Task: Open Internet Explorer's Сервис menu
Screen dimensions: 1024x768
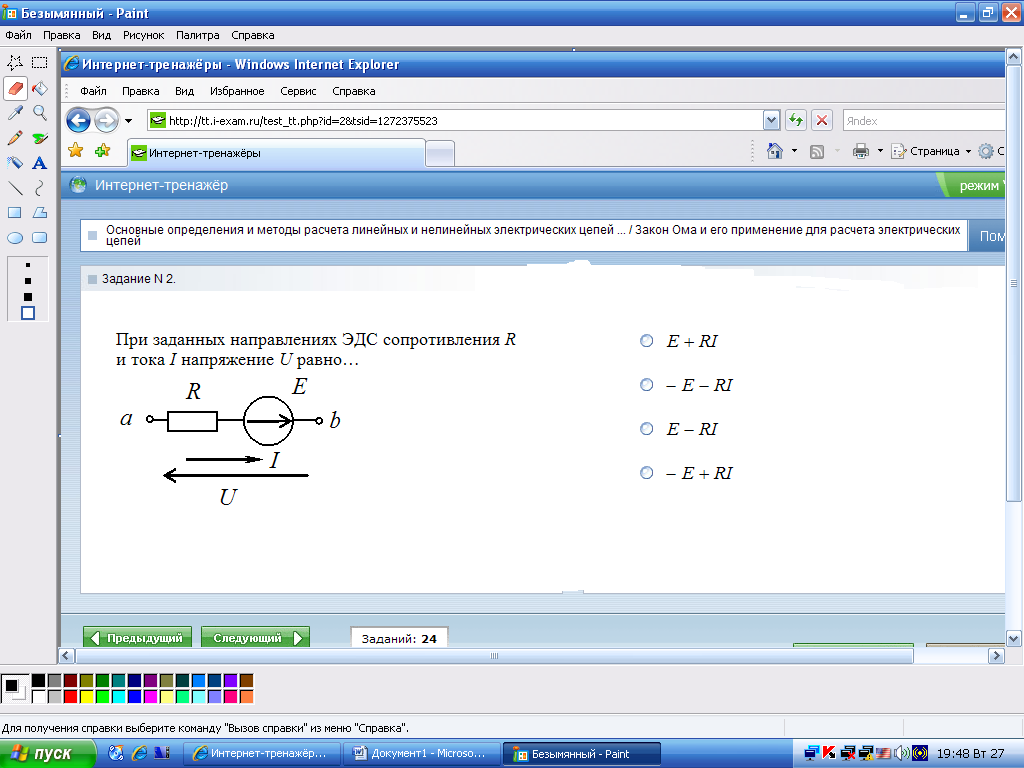Action: [298, 91]
